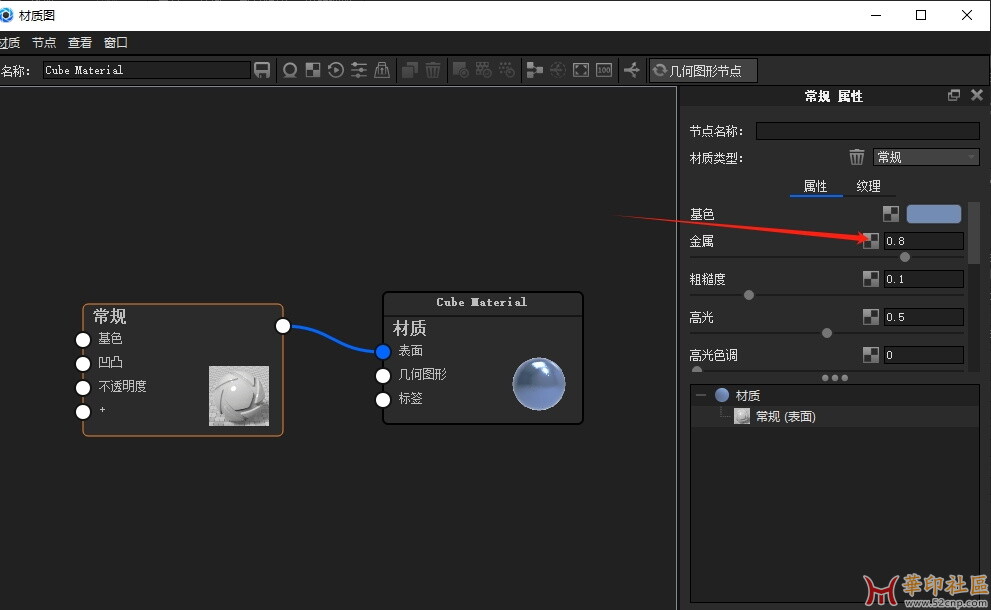
Task: Select the Cube Material node title
Action: click(482, 303)
